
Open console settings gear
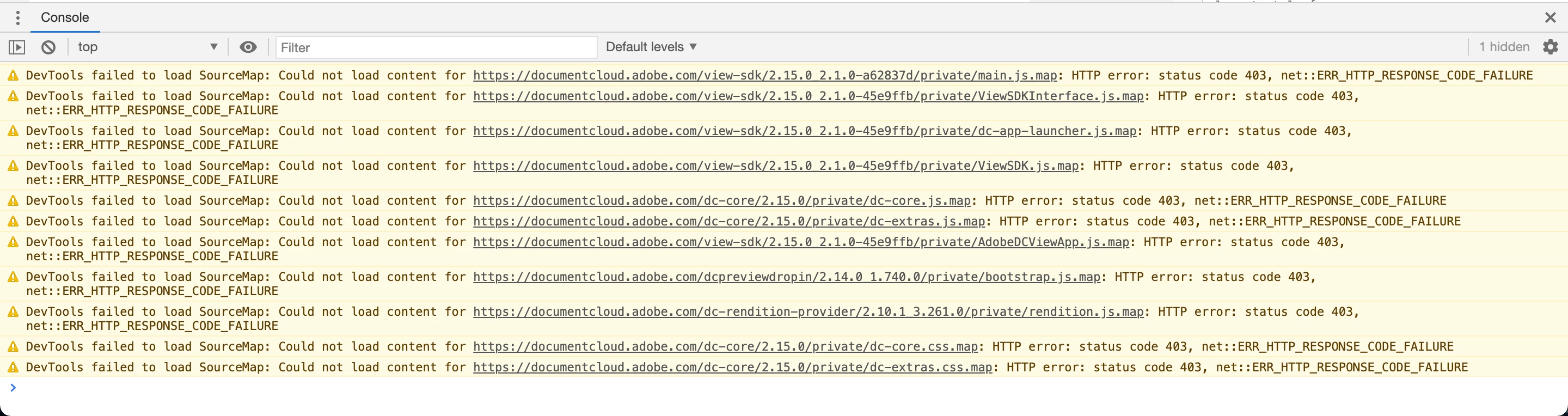(x=1549, y=47)
